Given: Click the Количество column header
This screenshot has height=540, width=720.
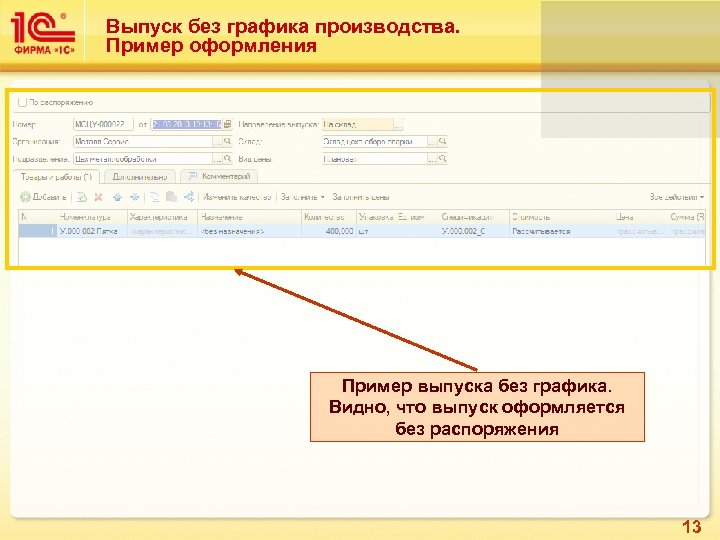Looking at the screenshot, I should pos(329,217).
